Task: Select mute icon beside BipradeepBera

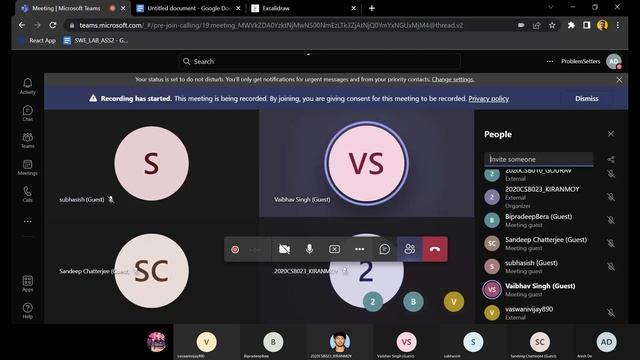Action: tap(611, 220)
